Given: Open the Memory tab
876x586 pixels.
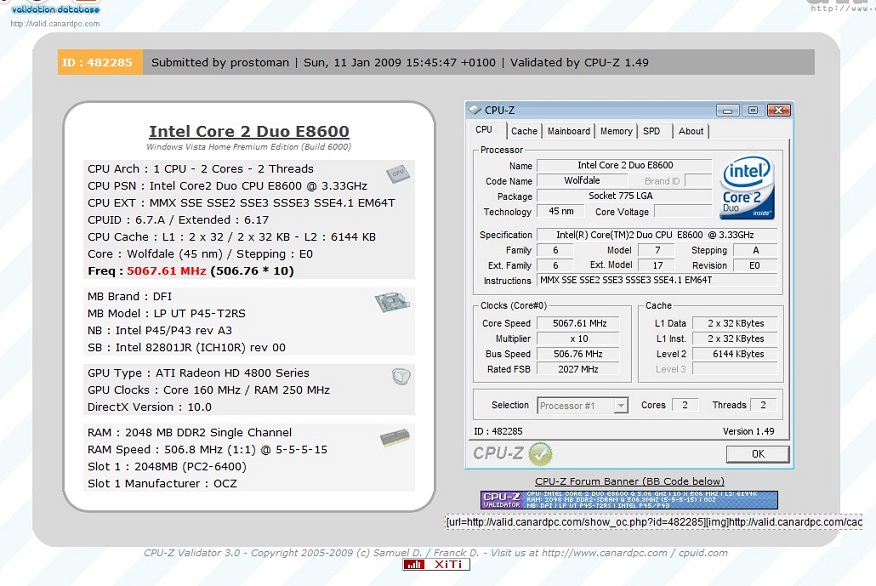Looking at the screenshot, I should coord(616,131).
